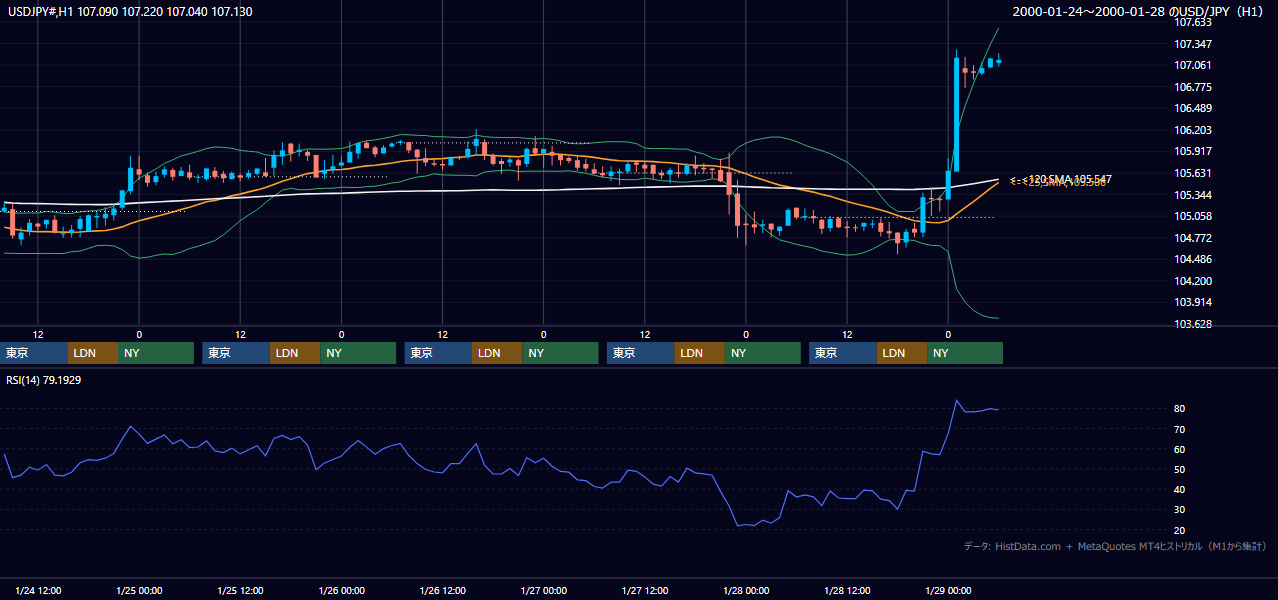This screenshot has height=600, width=1278.
Task: Click price axis value 106.775
Action: point(1194,87)
